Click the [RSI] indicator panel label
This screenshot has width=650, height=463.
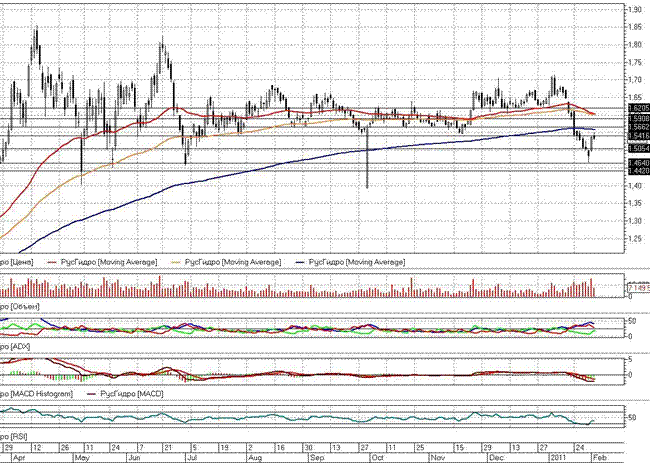(12, 437)
